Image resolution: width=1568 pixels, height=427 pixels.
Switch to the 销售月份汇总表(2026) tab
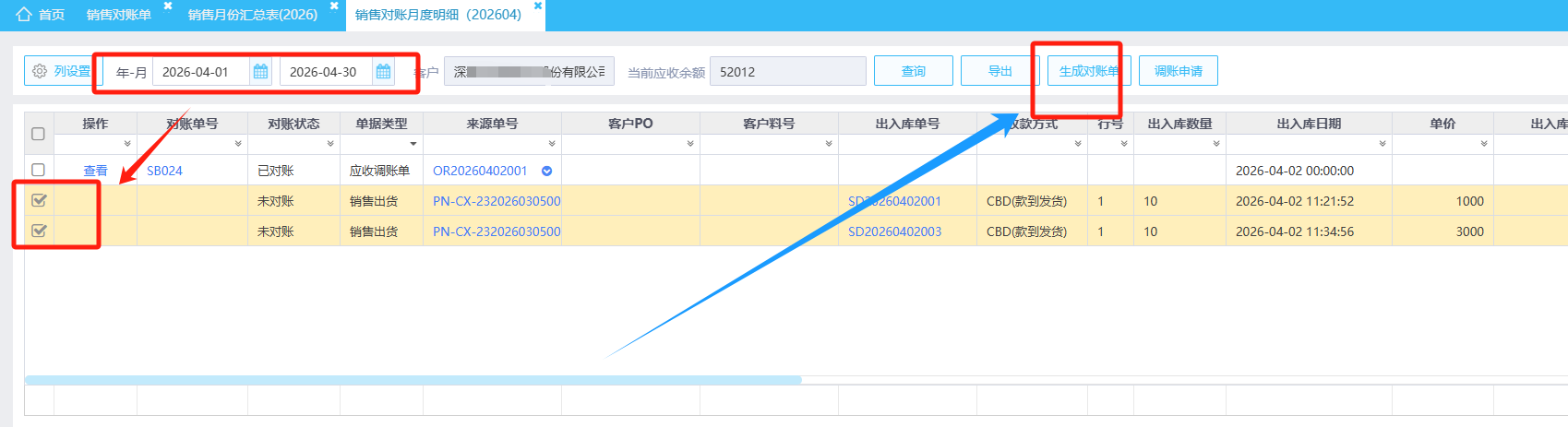pos(252,15)
